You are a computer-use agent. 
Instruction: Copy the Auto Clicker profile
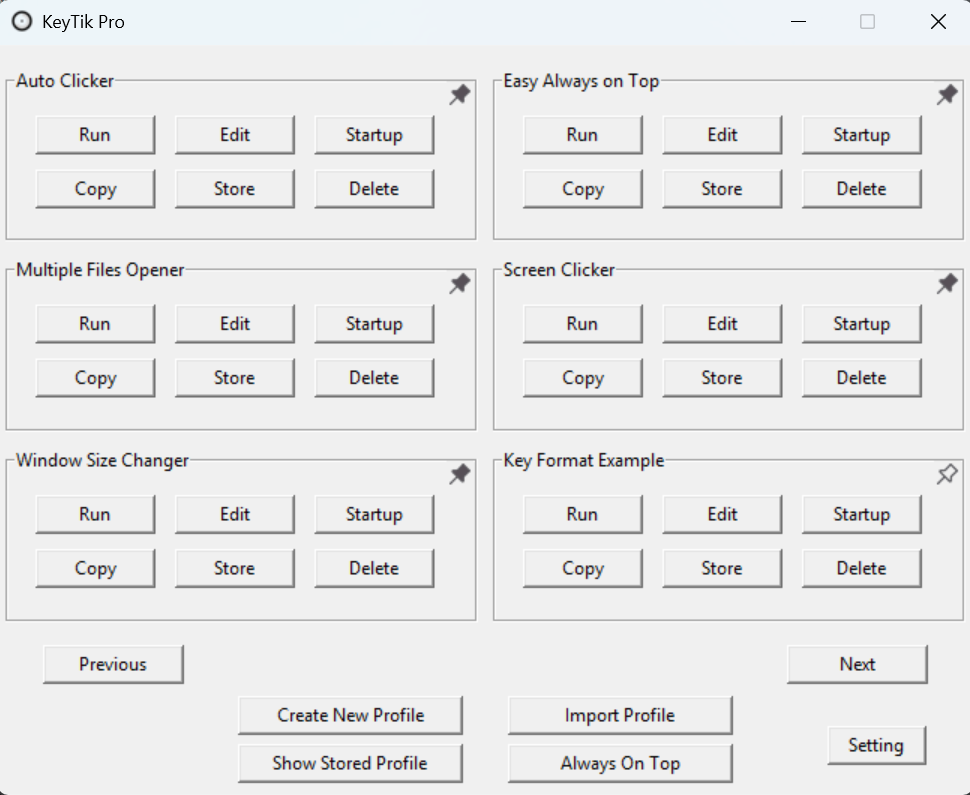pyautogui.click(x=95, y=189)
